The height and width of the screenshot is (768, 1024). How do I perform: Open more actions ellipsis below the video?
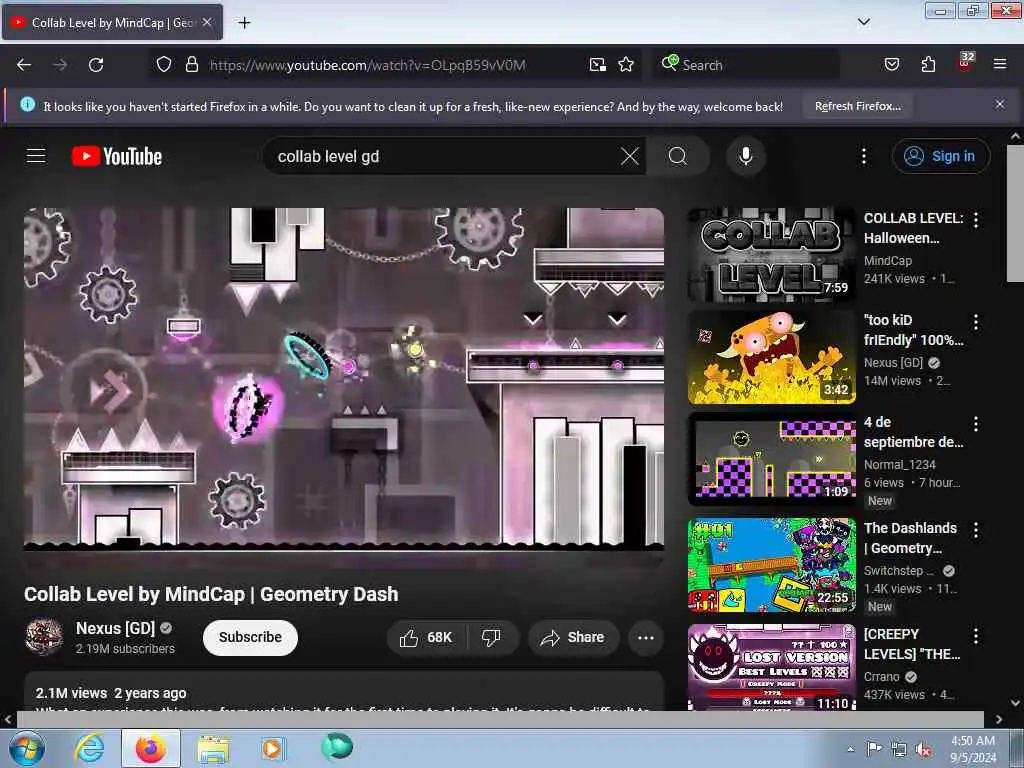click(x=645, y=637)
